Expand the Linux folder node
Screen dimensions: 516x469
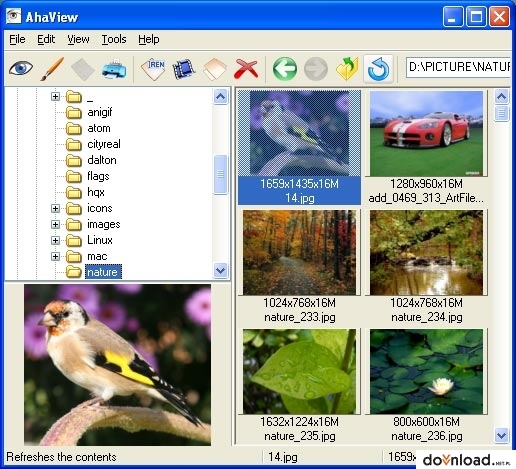pos(55,240)
